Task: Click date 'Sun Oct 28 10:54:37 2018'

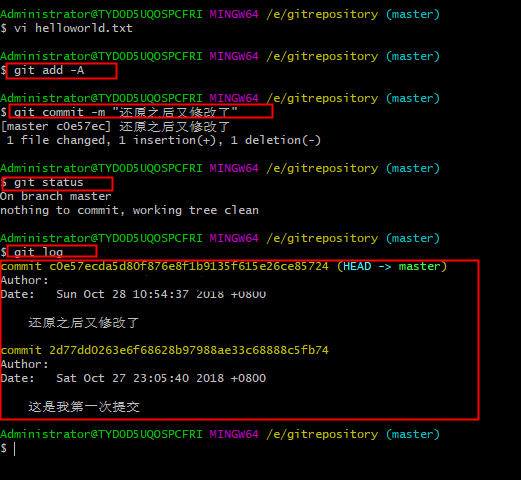Action: pyautogui.click(x=140, y=294)
